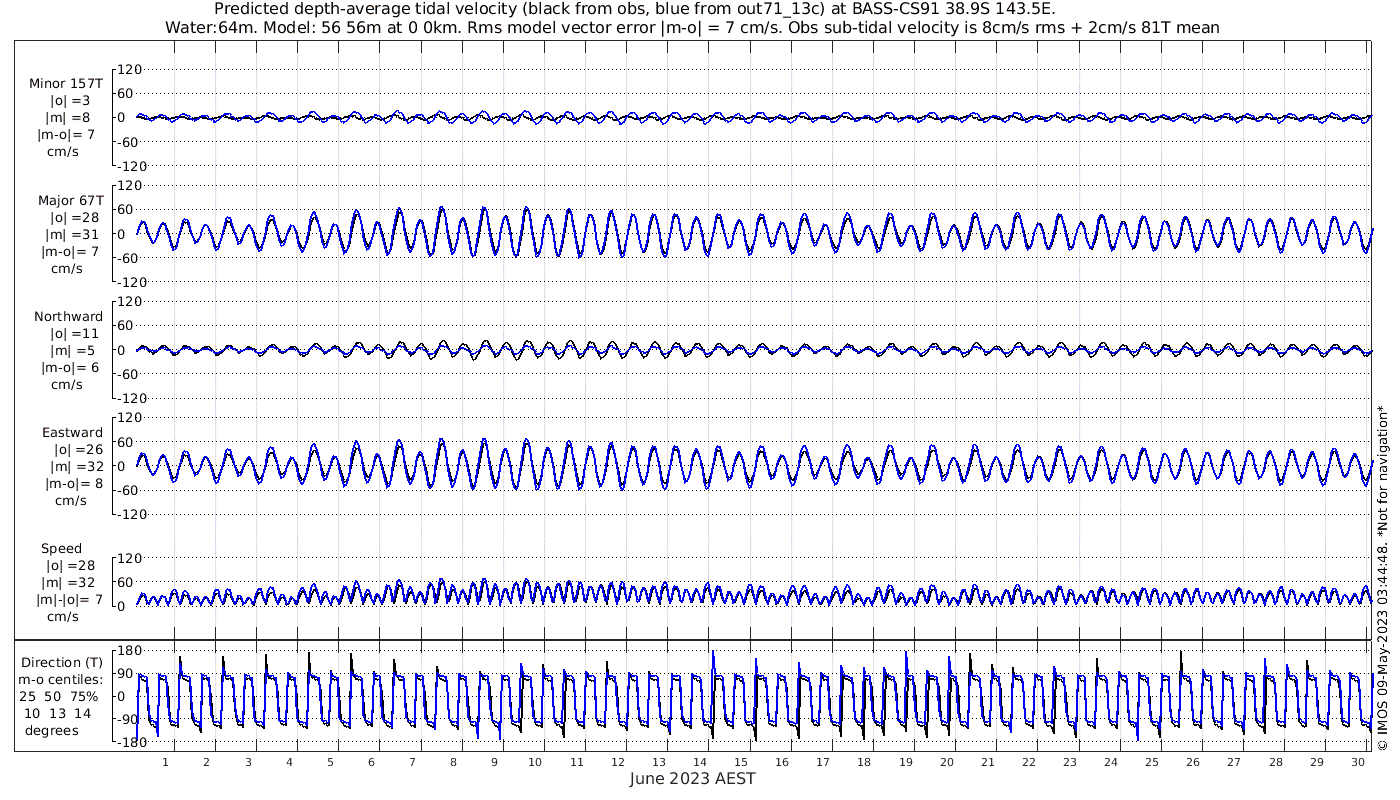This screenshot has width=1400, height=800.
Task: Click '|m| =8' in the Minor panel
Action: tap(67, 118)
